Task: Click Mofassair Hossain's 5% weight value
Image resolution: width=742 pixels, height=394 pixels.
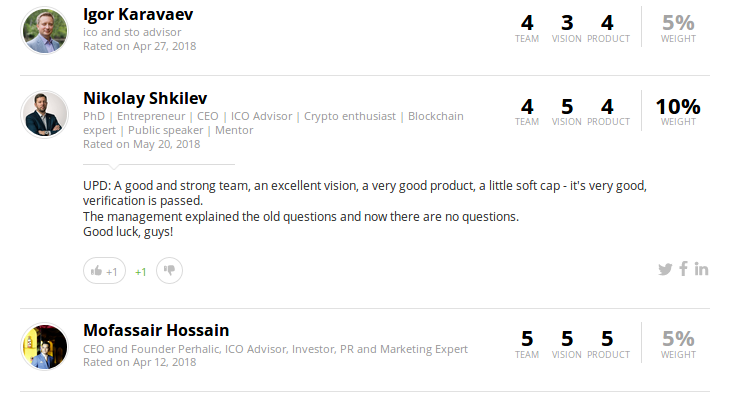Action: coord(678,339)
